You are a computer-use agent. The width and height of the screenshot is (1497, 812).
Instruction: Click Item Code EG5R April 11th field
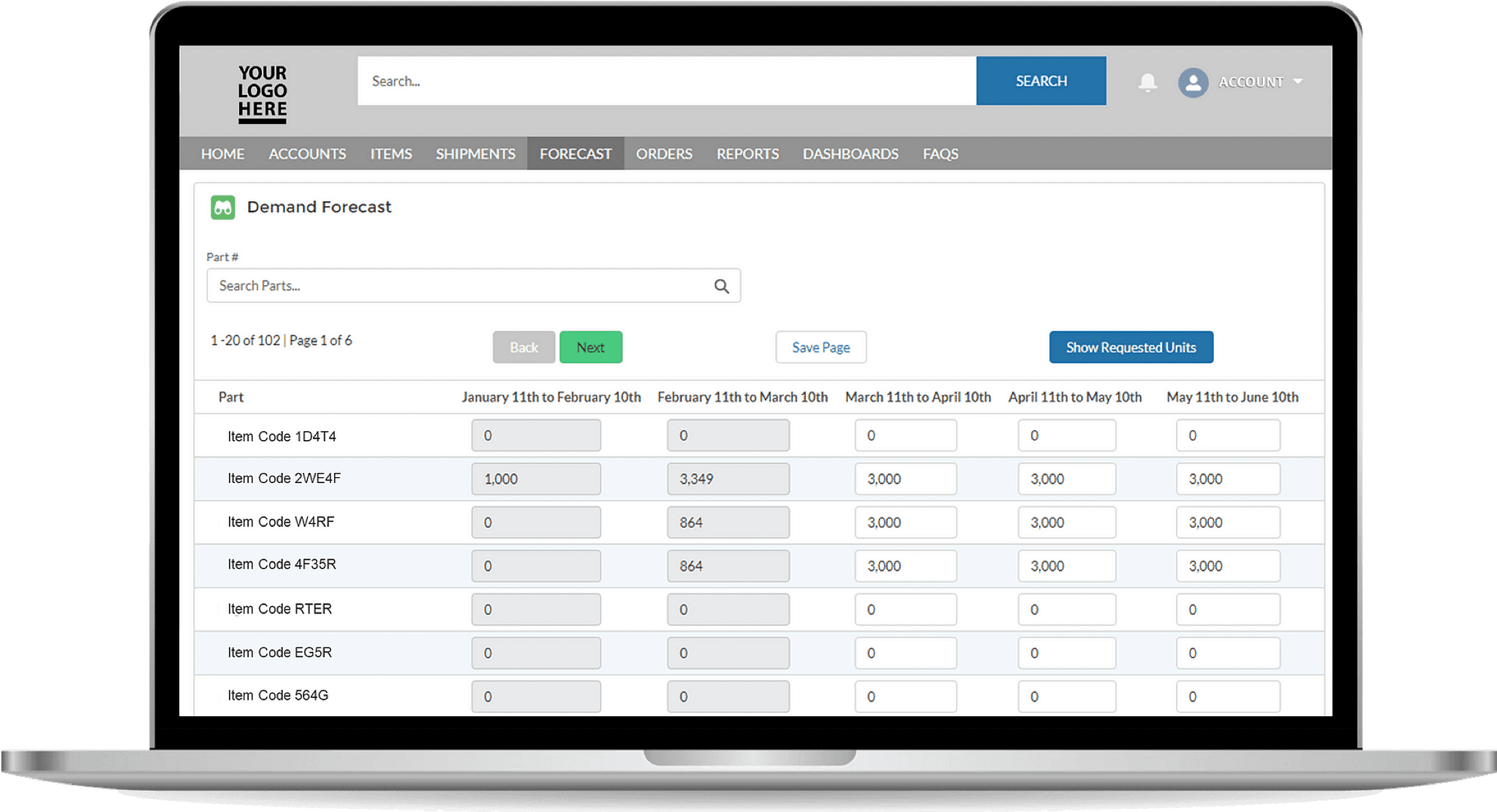coord(1067,653)
